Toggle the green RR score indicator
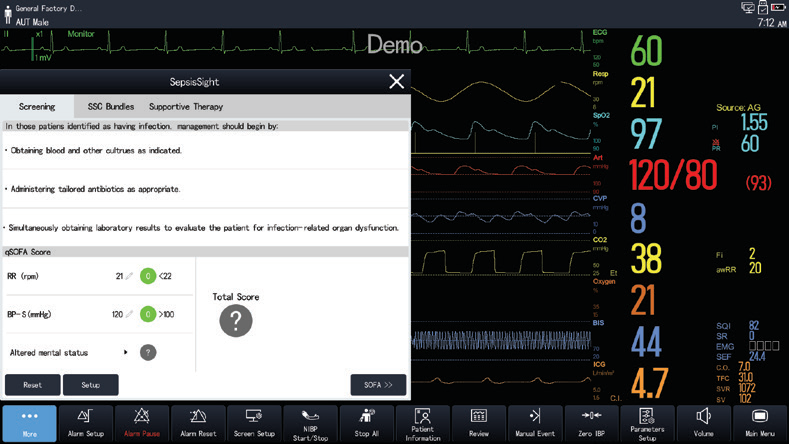The width and height of the screenshot is (789, 444). point(147,276)
